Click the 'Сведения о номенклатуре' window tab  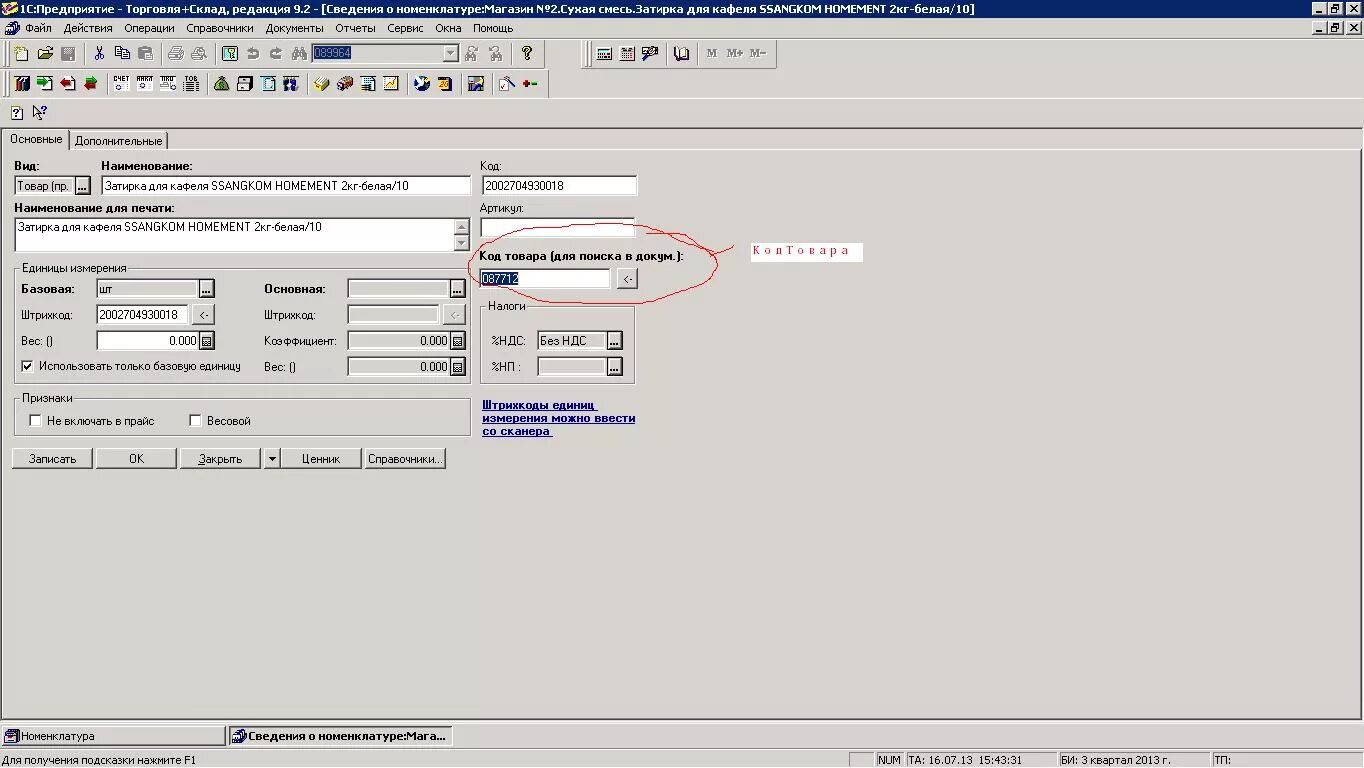point(340,736)
